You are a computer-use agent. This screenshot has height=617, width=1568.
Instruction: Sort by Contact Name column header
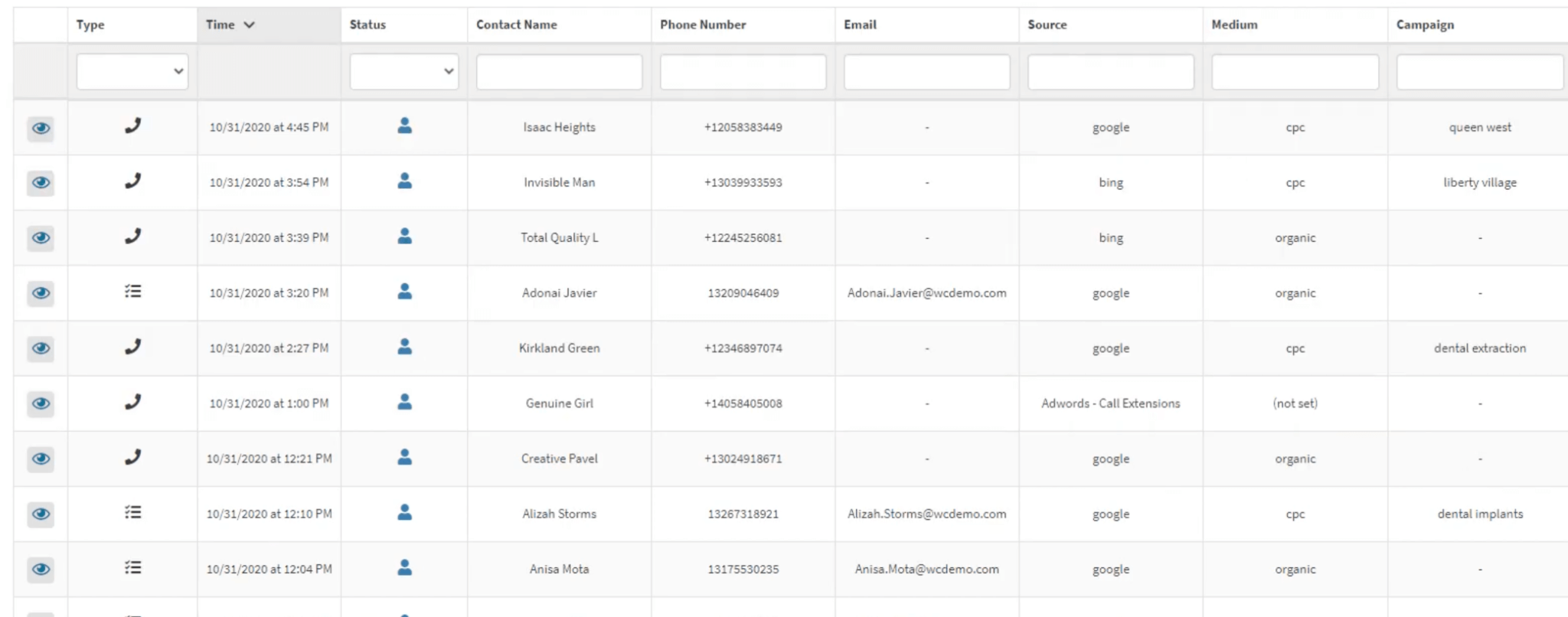[x=517, y=24]
